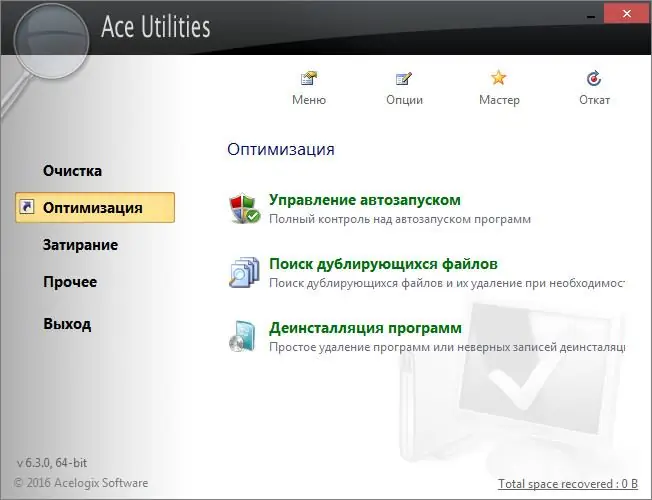Screen dimensions: 652x500
Task: Open Деинсталляция программ
Action: tap(365, 328)
